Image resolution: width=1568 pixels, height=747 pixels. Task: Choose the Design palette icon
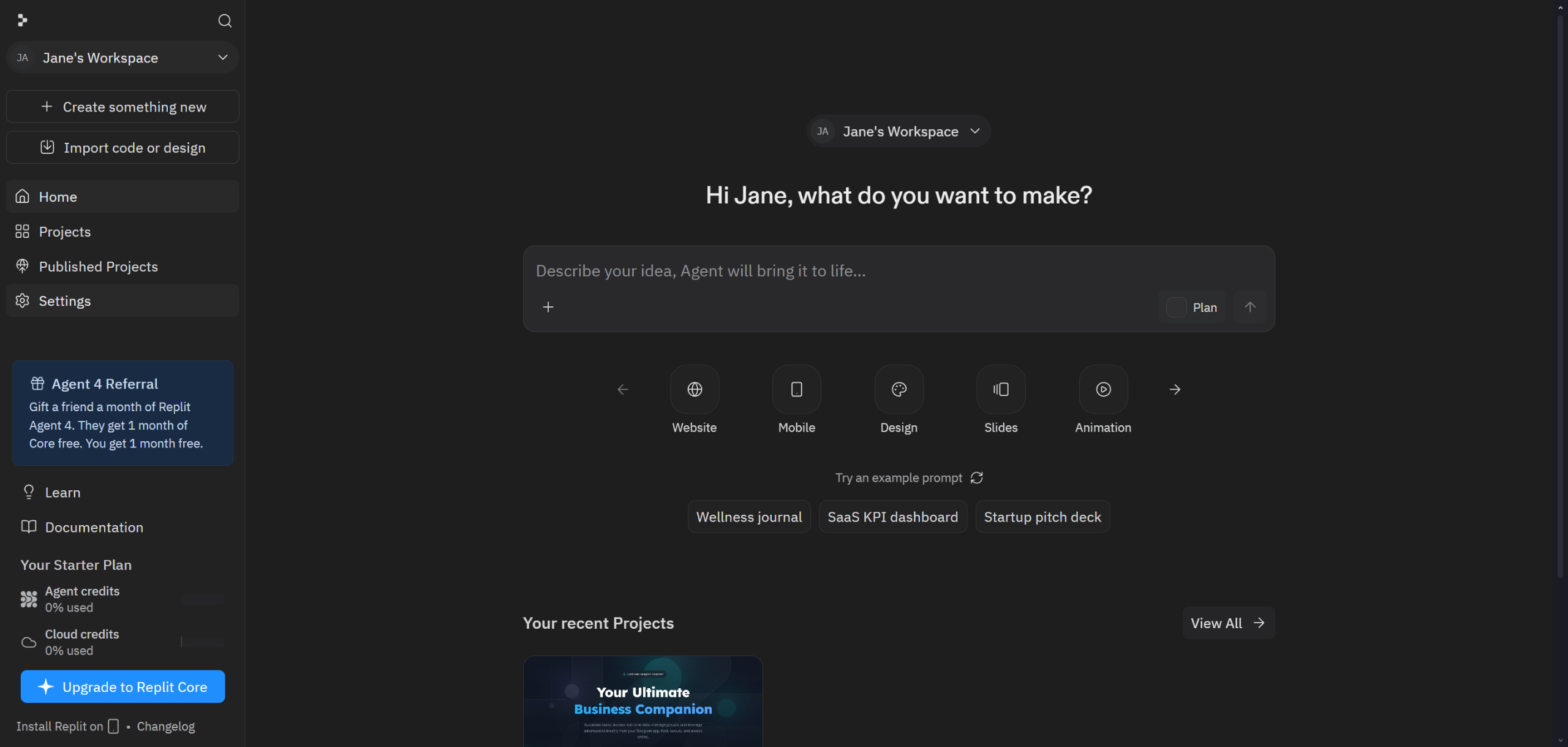coord(899,389)
